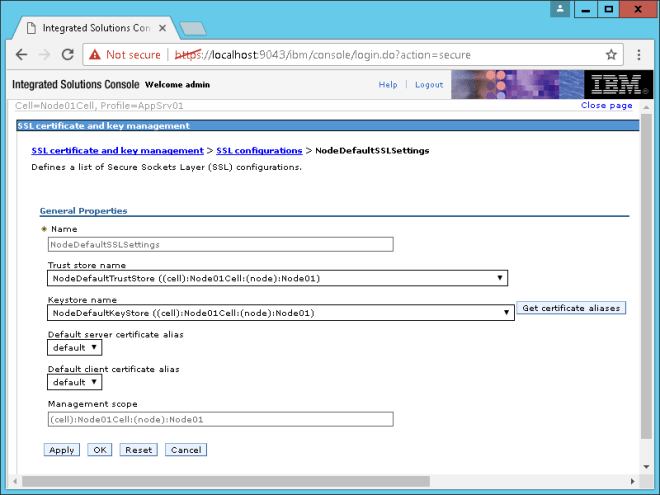
Task: Click the Not secure warning icon
Action: click(x=94, y=54)
